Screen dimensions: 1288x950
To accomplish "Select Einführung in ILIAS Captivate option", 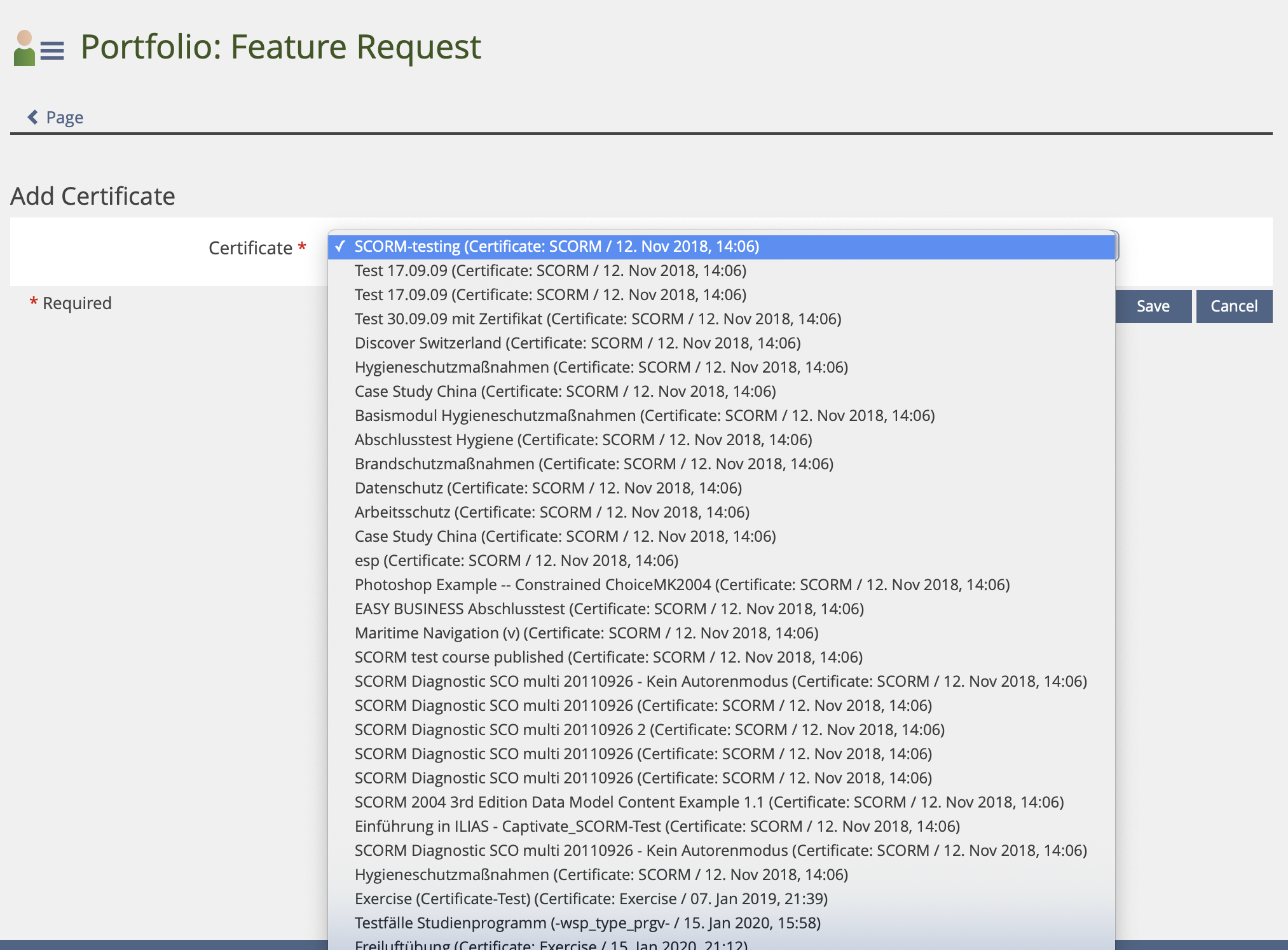I will pyautogui.click(x=657, y=827).
